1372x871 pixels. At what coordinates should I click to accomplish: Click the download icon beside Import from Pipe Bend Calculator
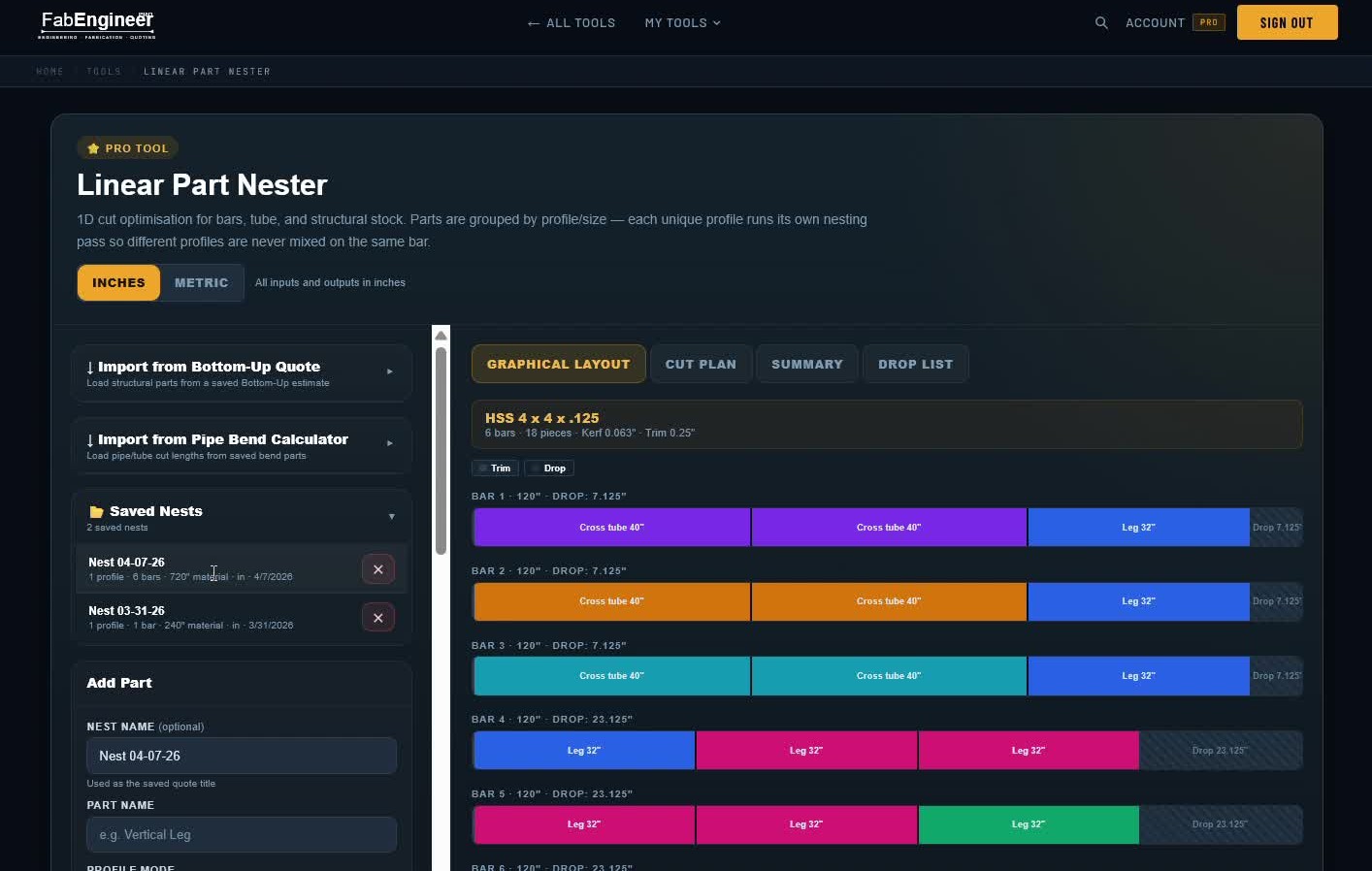click(90, 439)
